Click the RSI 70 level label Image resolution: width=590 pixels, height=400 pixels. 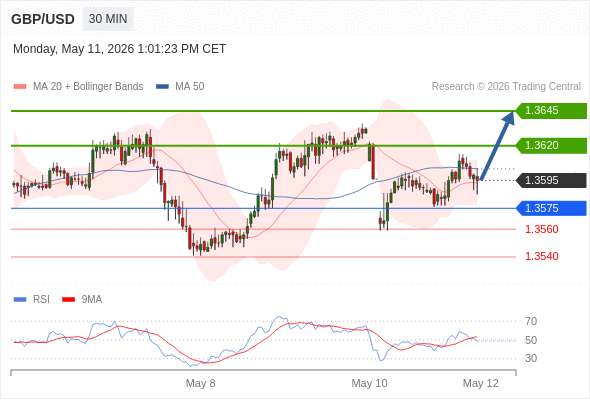pyautogui.click(x=531, y=321)
